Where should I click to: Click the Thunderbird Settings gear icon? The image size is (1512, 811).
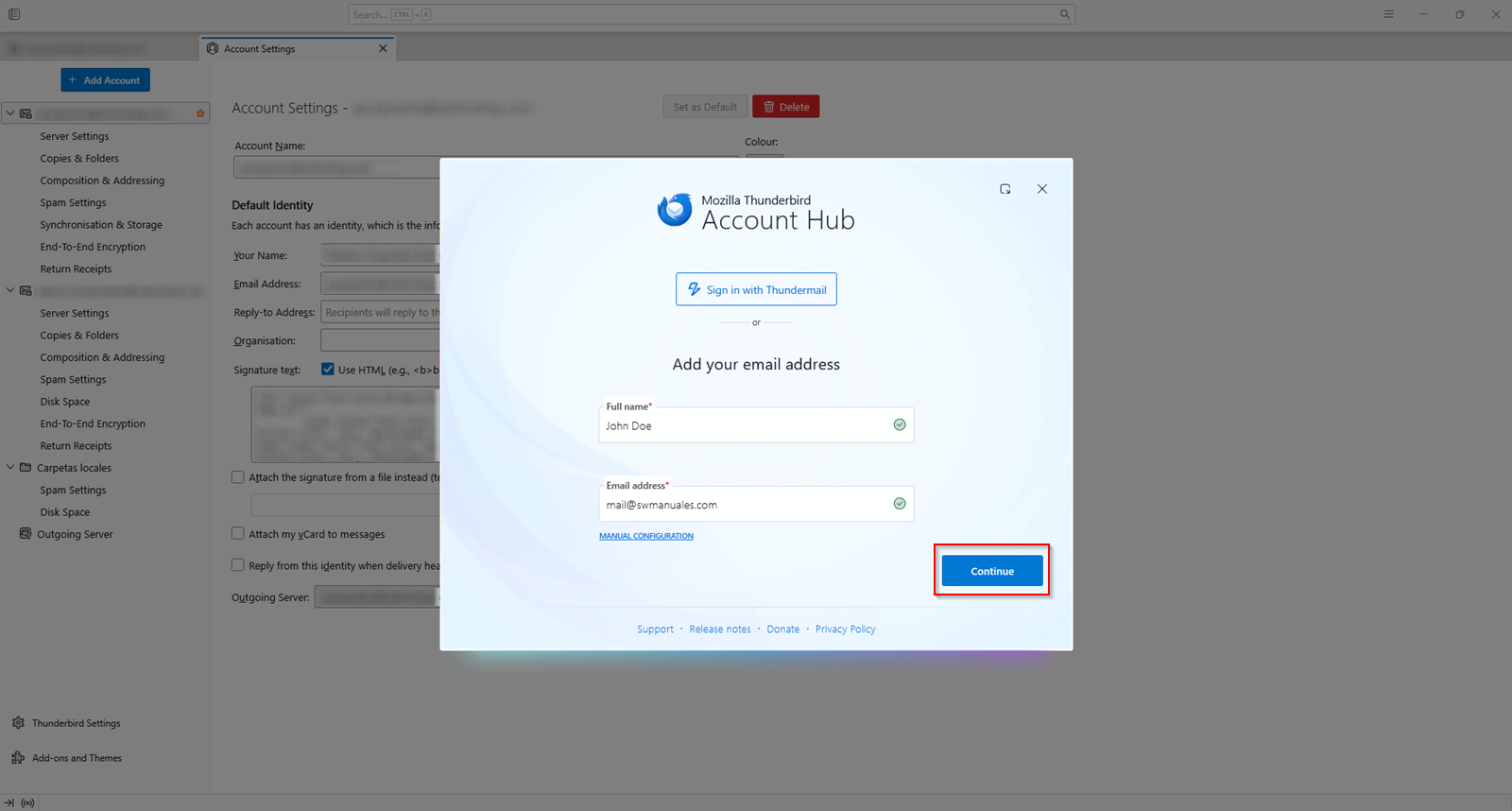(x=18, y=723)
